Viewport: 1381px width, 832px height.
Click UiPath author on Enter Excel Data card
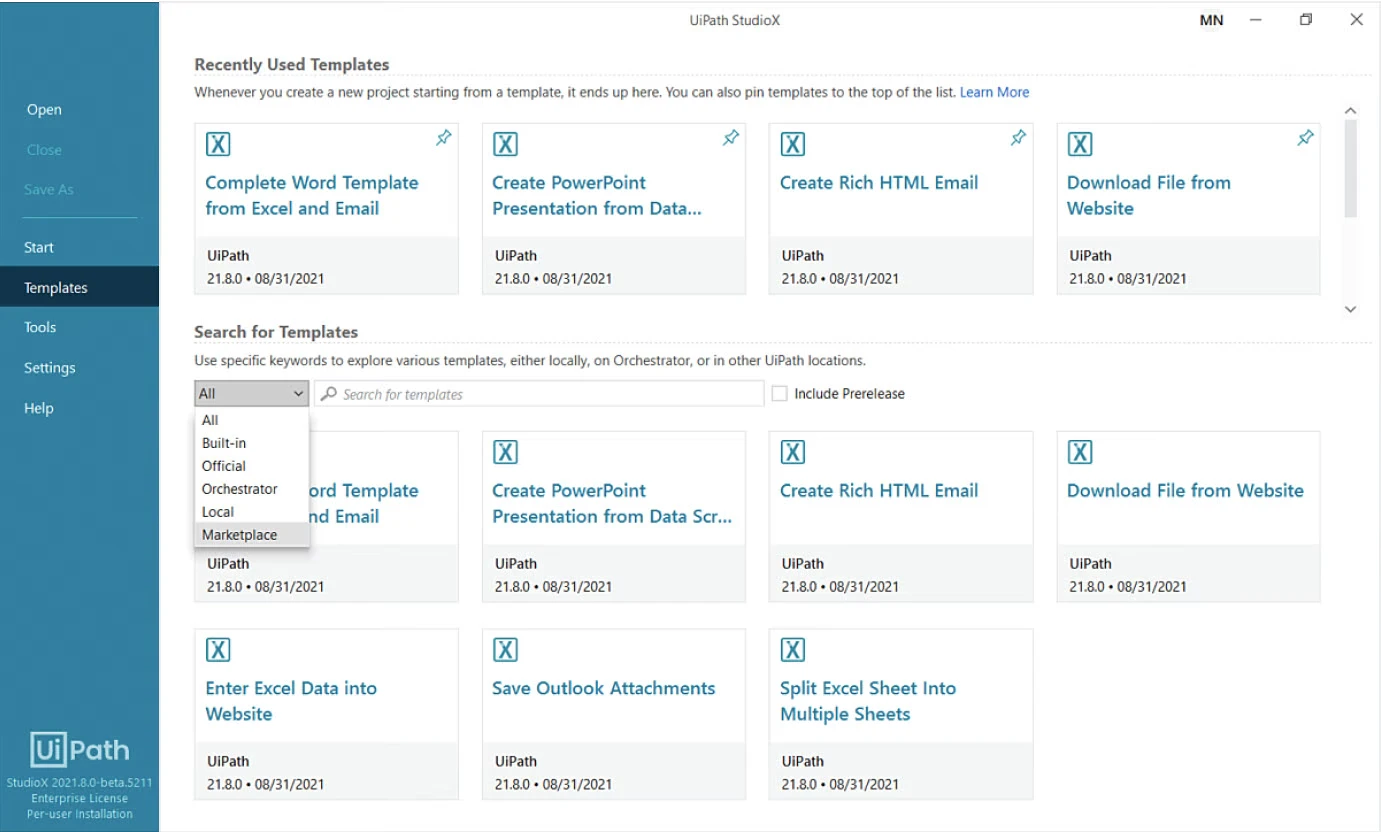point(228,761)
